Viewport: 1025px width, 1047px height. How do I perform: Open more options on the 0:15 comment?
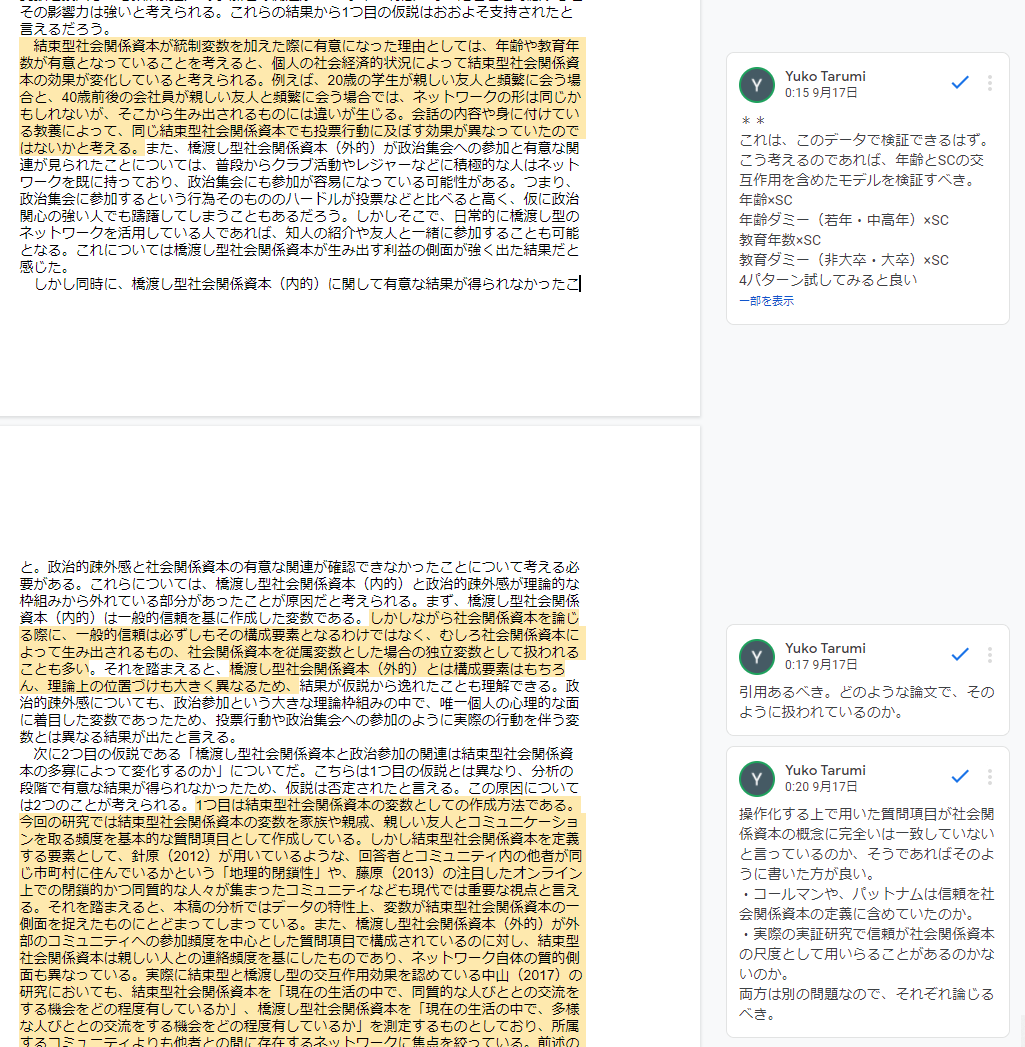[990, 83]
